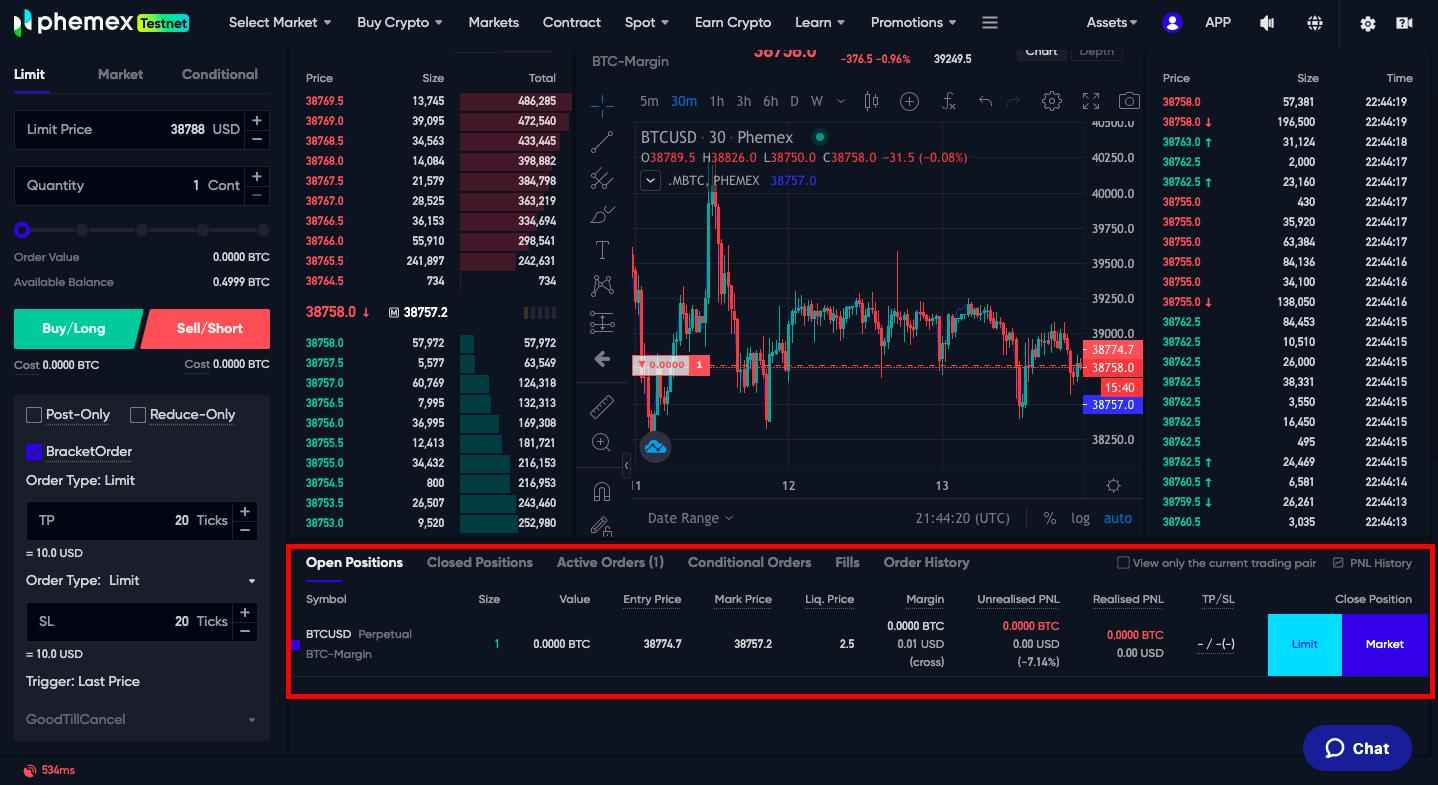The width and height of the screenshot is (1438, 785).
Task: Switch to the Conditional order tab
Action: coord(219,74)
